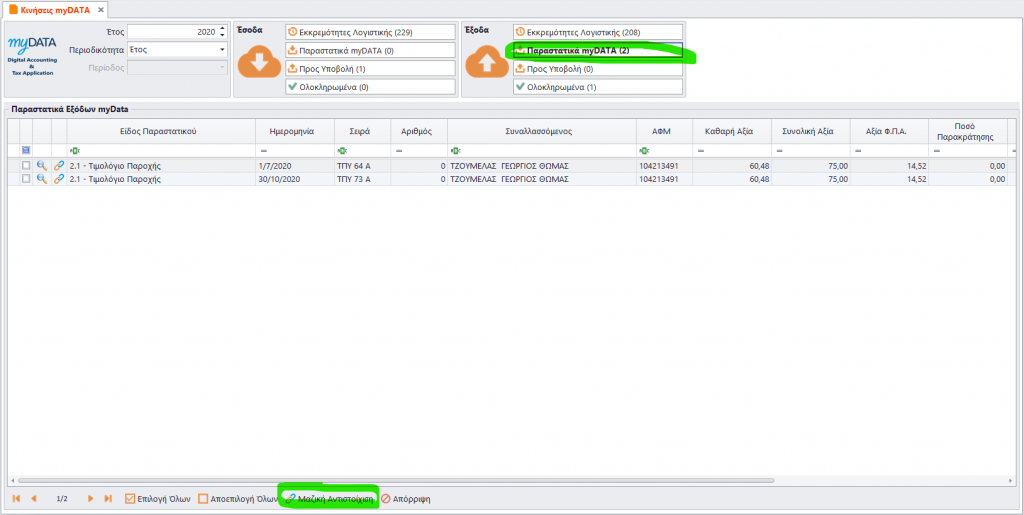Click Απόρριψη reject button
This screenshot has height=515, width=1024.
coord(406,499)
